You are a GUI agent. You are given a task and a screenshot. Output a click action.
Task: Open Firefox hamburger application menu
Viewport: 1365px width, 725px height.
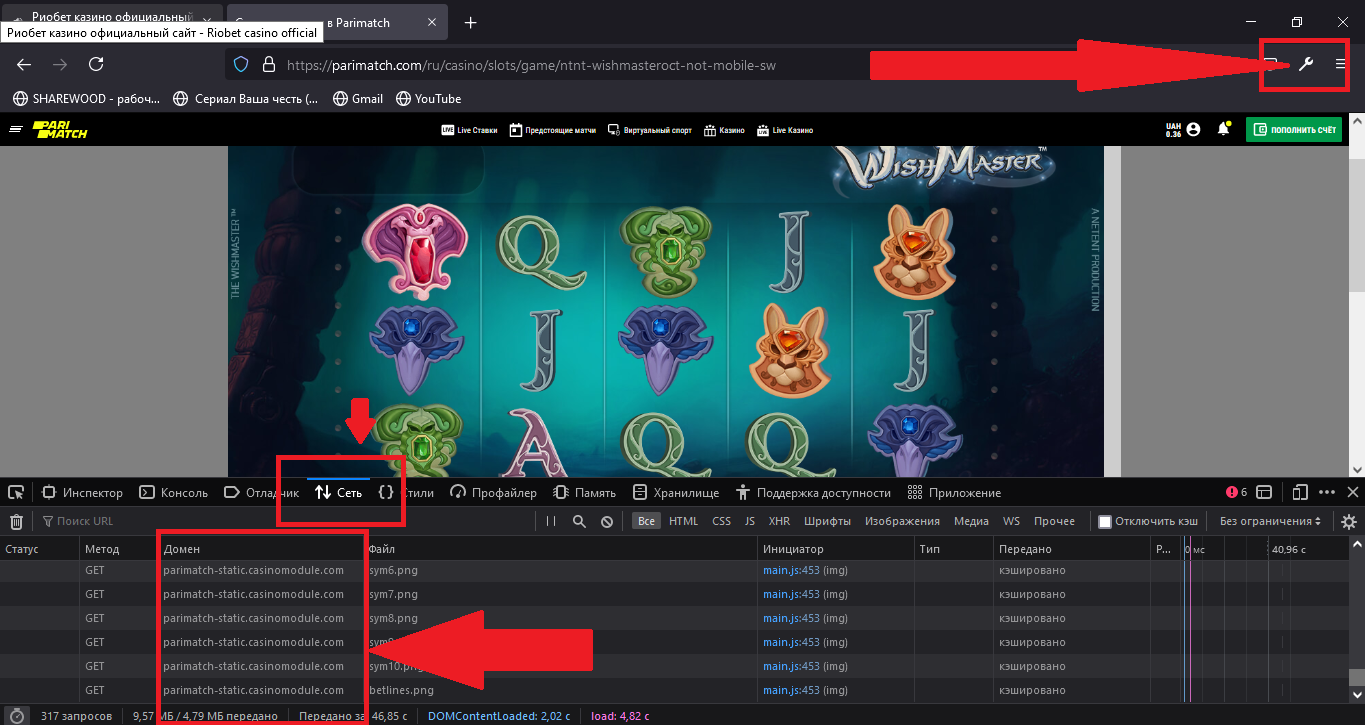pos(1341,64)
